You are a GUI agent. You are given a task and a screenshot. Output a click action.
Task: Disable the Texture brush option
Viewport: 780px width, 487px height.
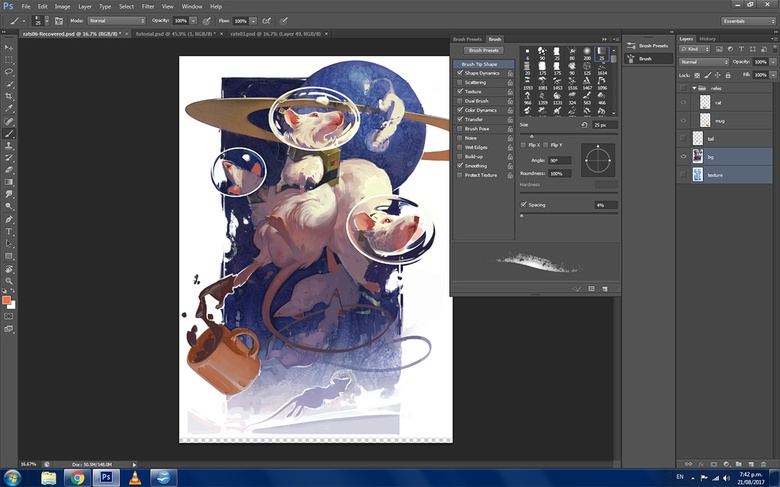[460, 91]
